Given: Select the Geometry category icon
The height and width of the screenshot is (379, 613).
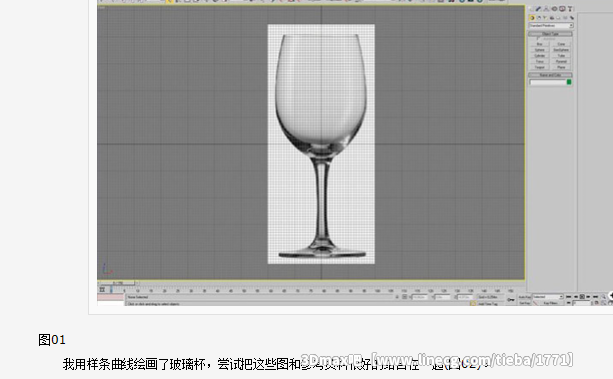Looking at the screenshot, I should 532,18.
